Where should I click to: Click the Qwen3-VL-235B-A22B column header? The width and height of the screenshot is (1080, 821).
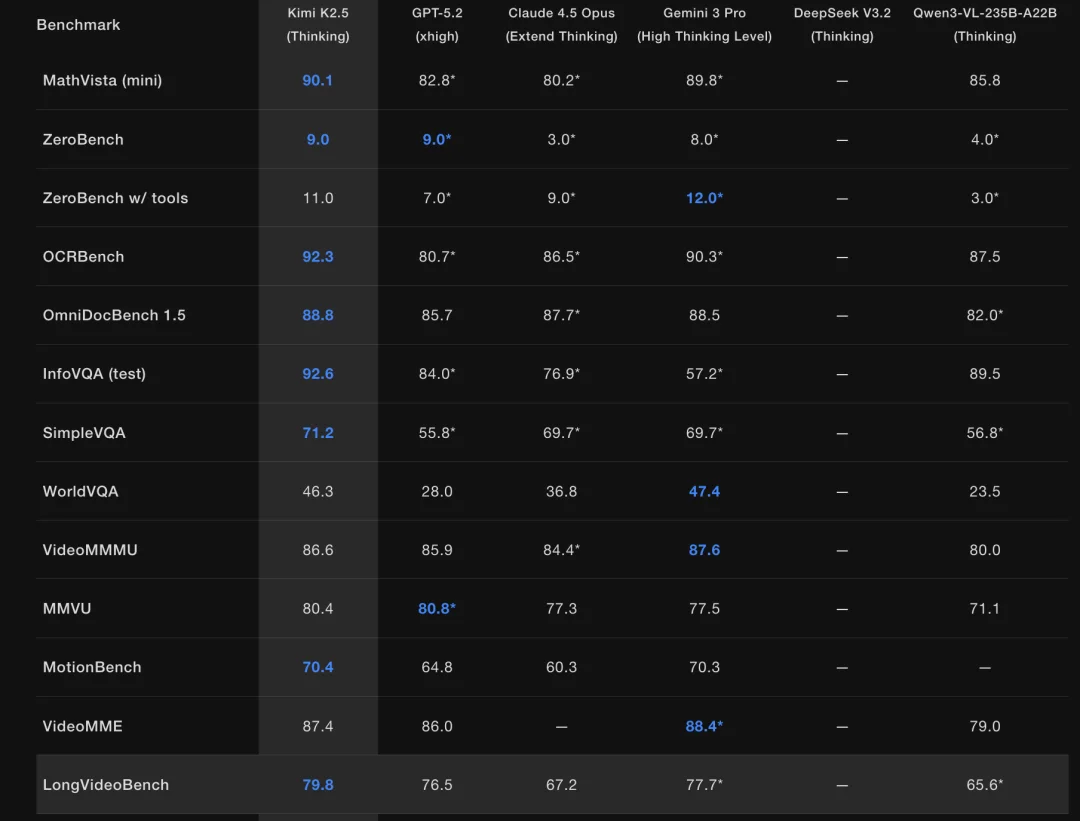984,25
